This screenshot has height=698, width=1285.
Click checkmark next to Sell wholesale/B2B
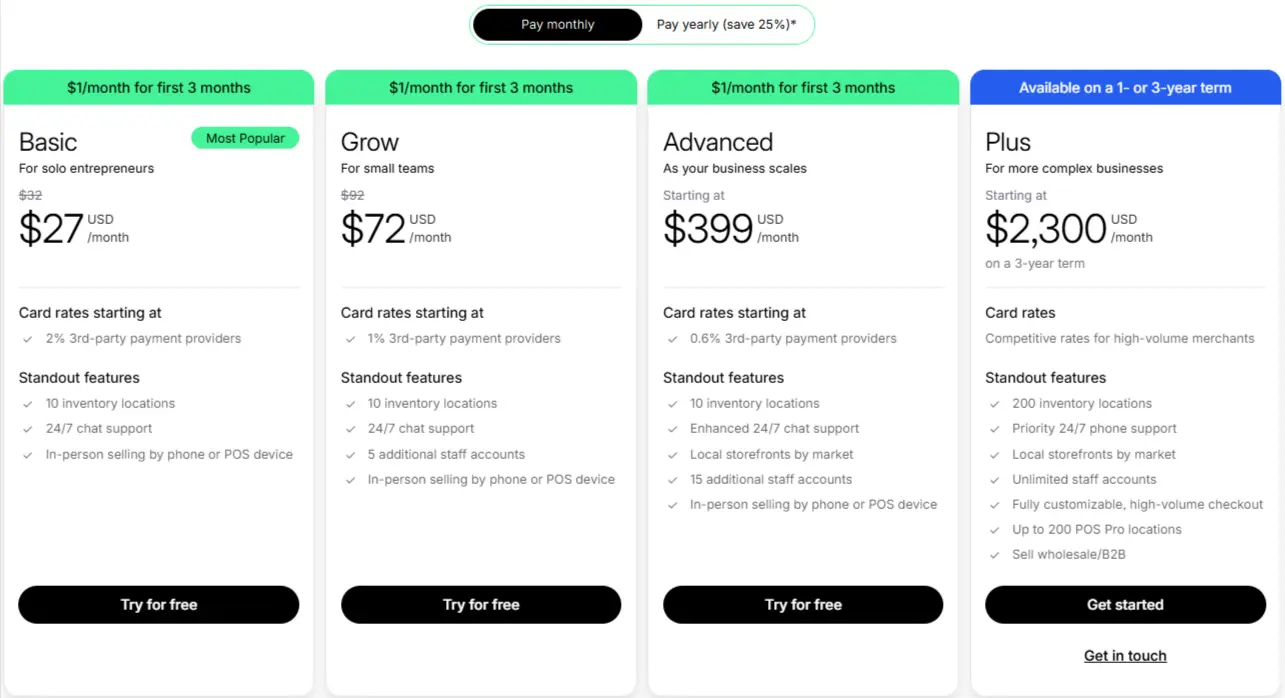(x=994, y=555)
